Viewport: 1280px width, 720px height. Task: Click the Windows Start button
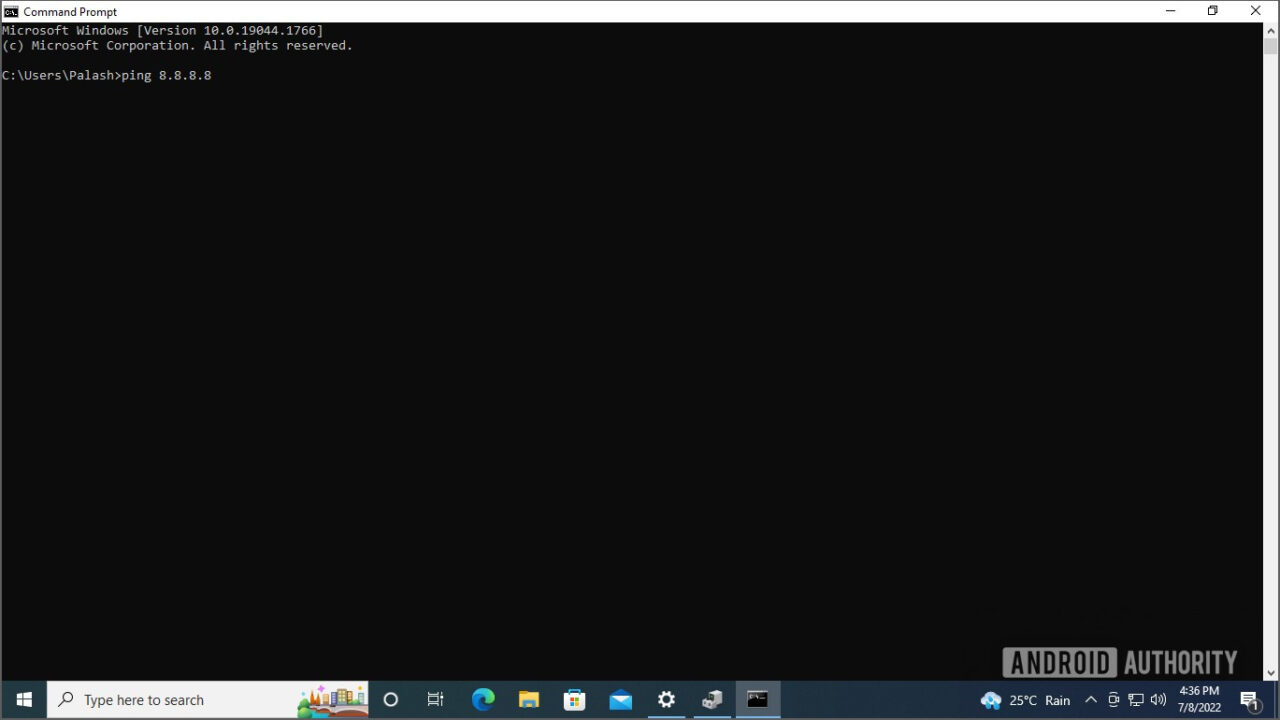pyautogui.click(x=22, y=699)
